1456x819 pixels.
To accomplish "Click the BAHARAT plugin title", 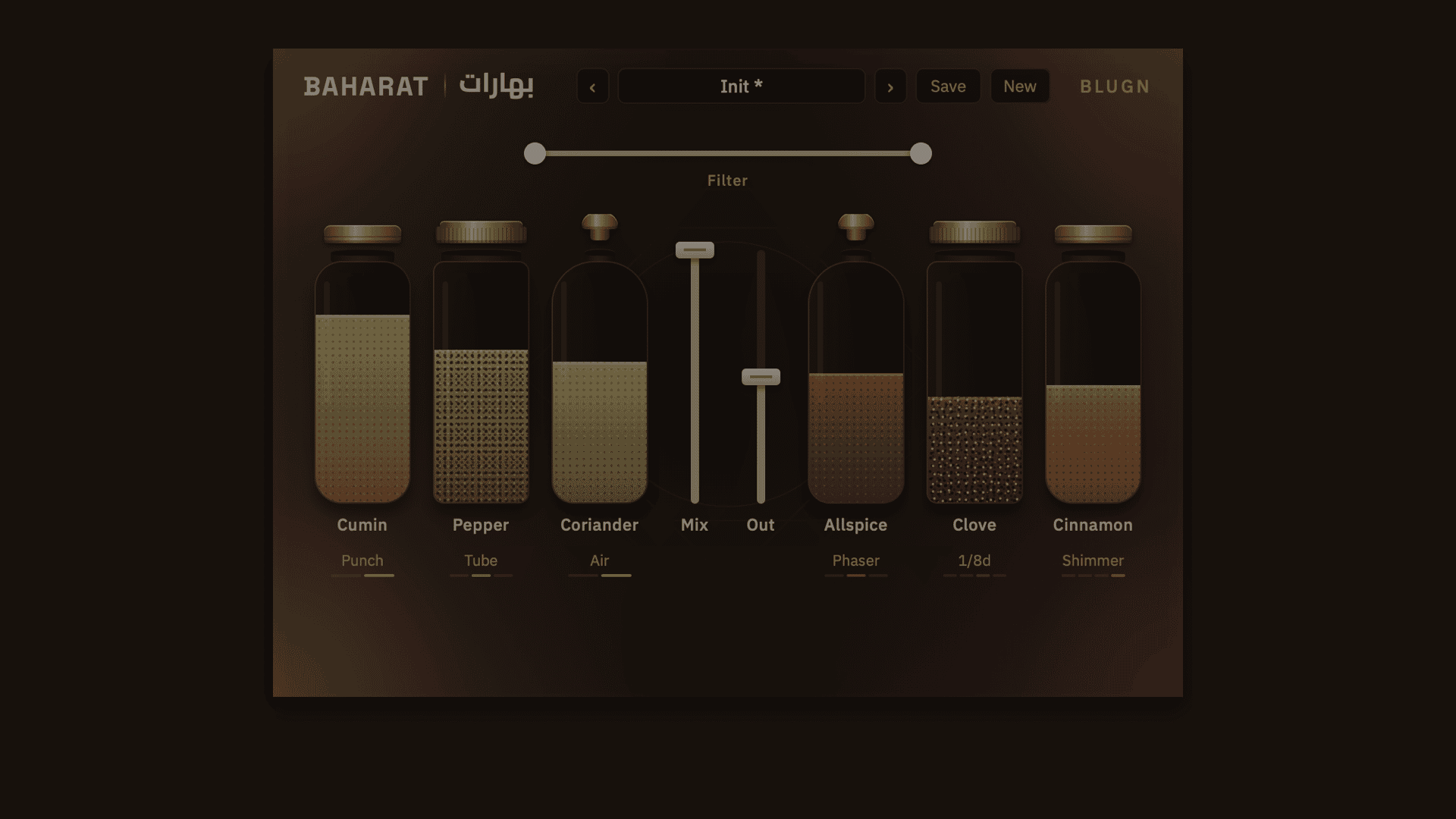I will (366, 86).
